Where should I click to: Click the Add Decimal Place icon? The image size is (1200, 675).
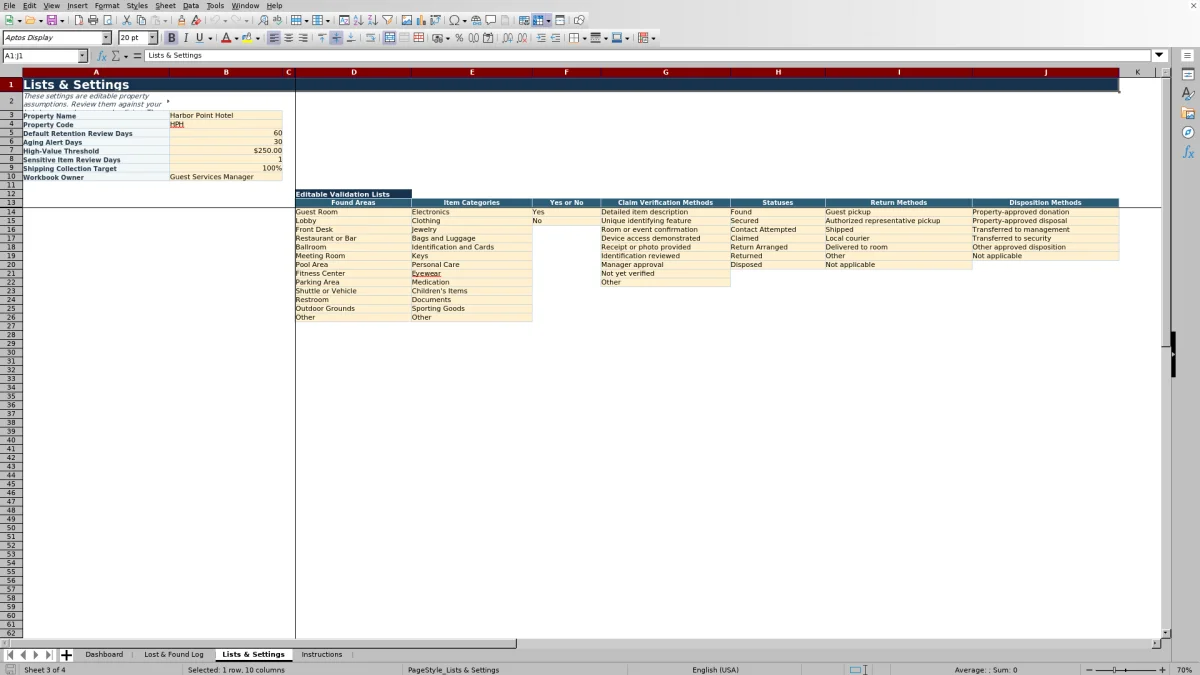(508, 38)
